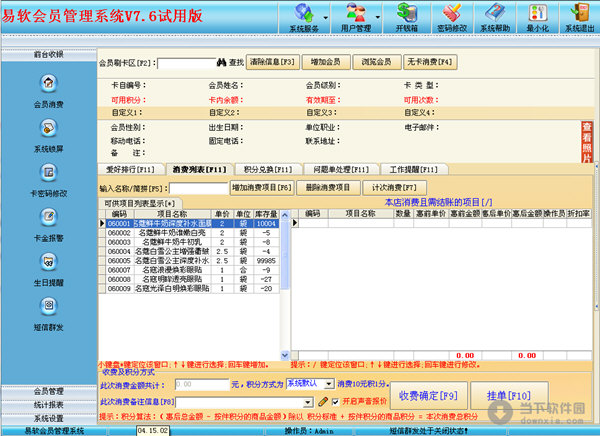Open the 此次消费备注信息 dropdown
The image size is (600, 436).
tap(308, 402)
